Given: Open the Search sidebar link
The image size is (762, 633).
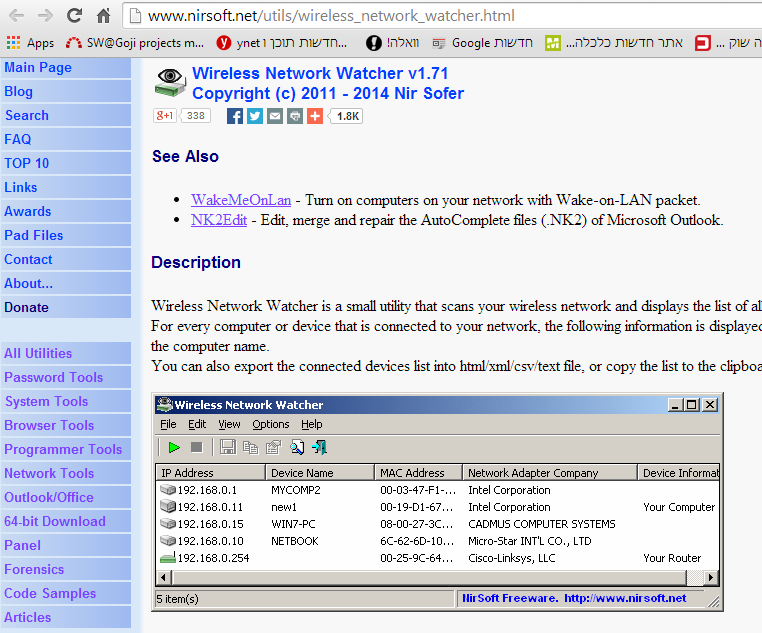Looking at the screenshot, I should [x=66, y=116].
